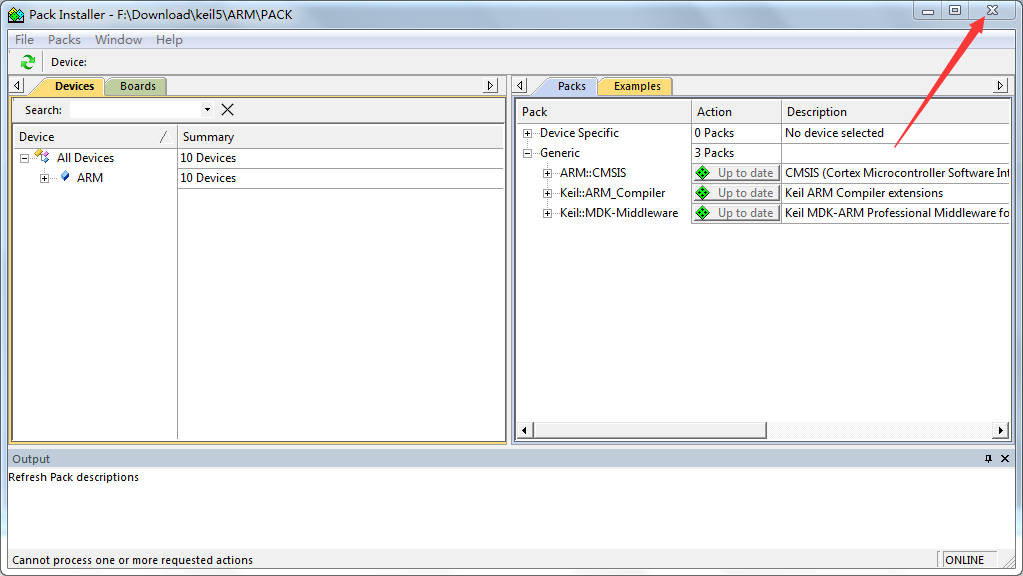Expand the ARM::CMSIS pack
The height and width of the screenshot is (576, 1023).
point(547,174)
